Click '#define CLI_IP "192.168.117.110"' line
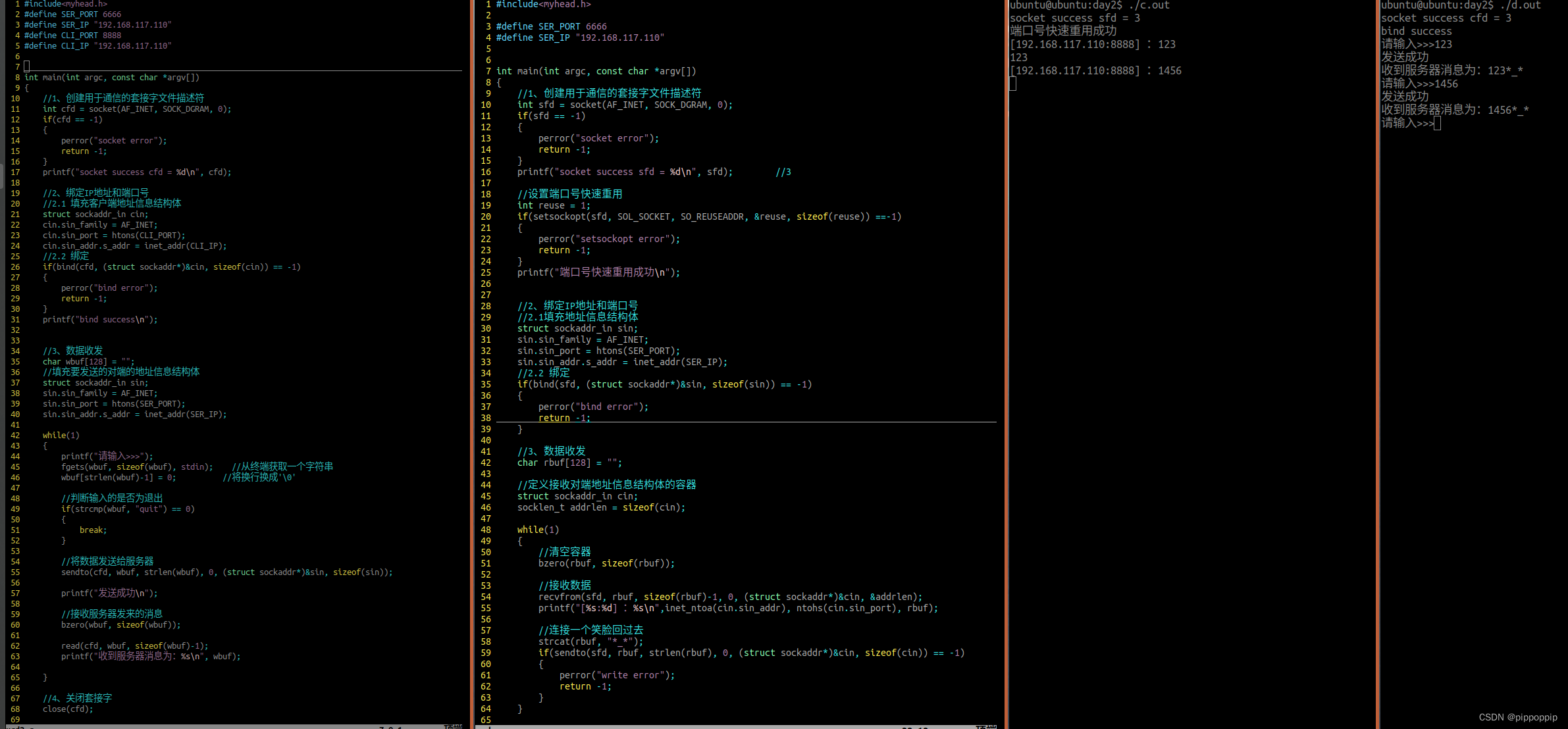This screenshot has width=1568, height=729. point(97,46)
